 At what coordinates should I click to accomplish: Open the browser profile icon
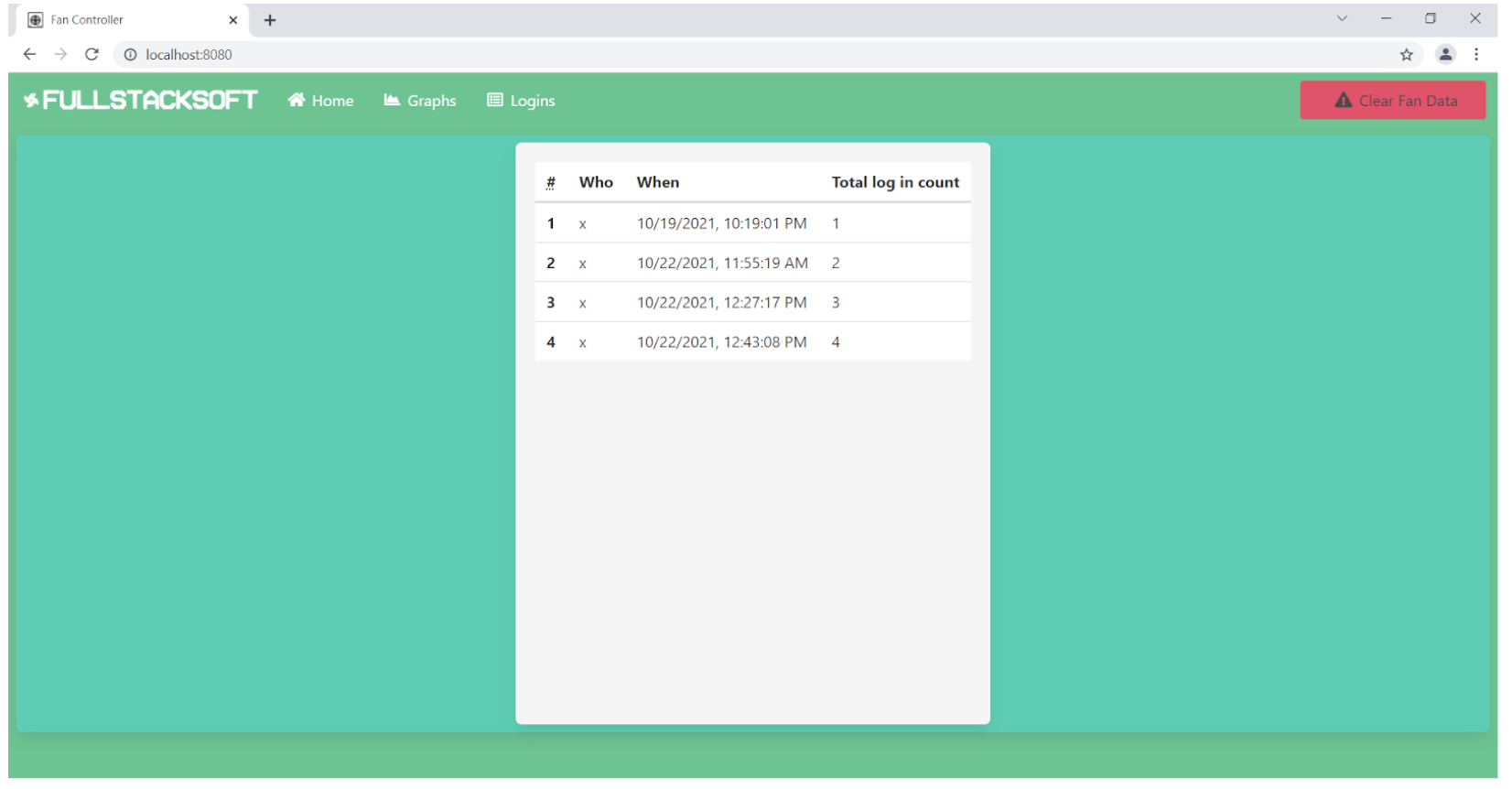1445,54
